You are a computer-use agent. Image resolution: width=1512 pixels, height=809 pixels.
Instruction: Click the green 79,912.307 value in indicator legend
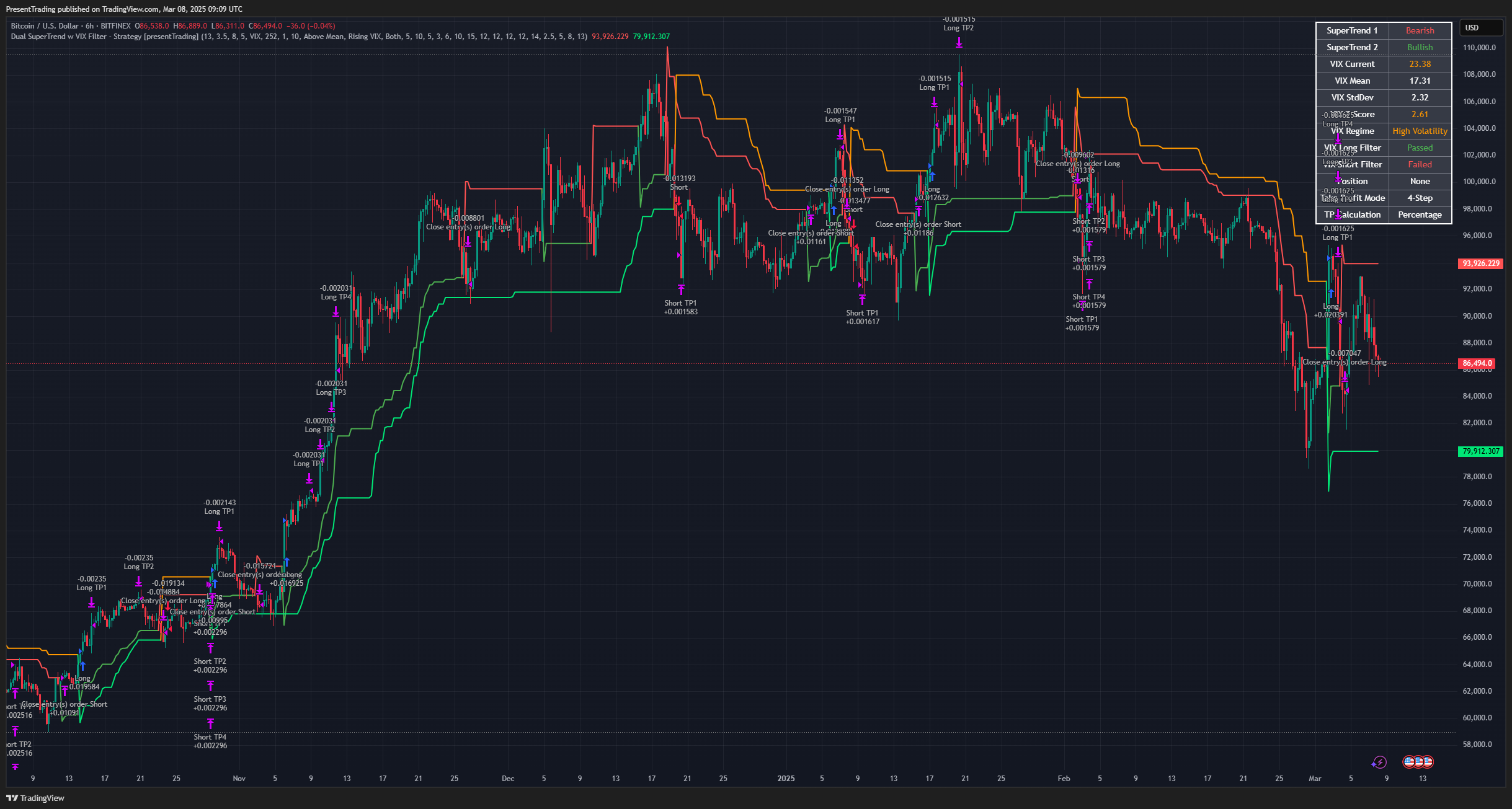[651, 37]
